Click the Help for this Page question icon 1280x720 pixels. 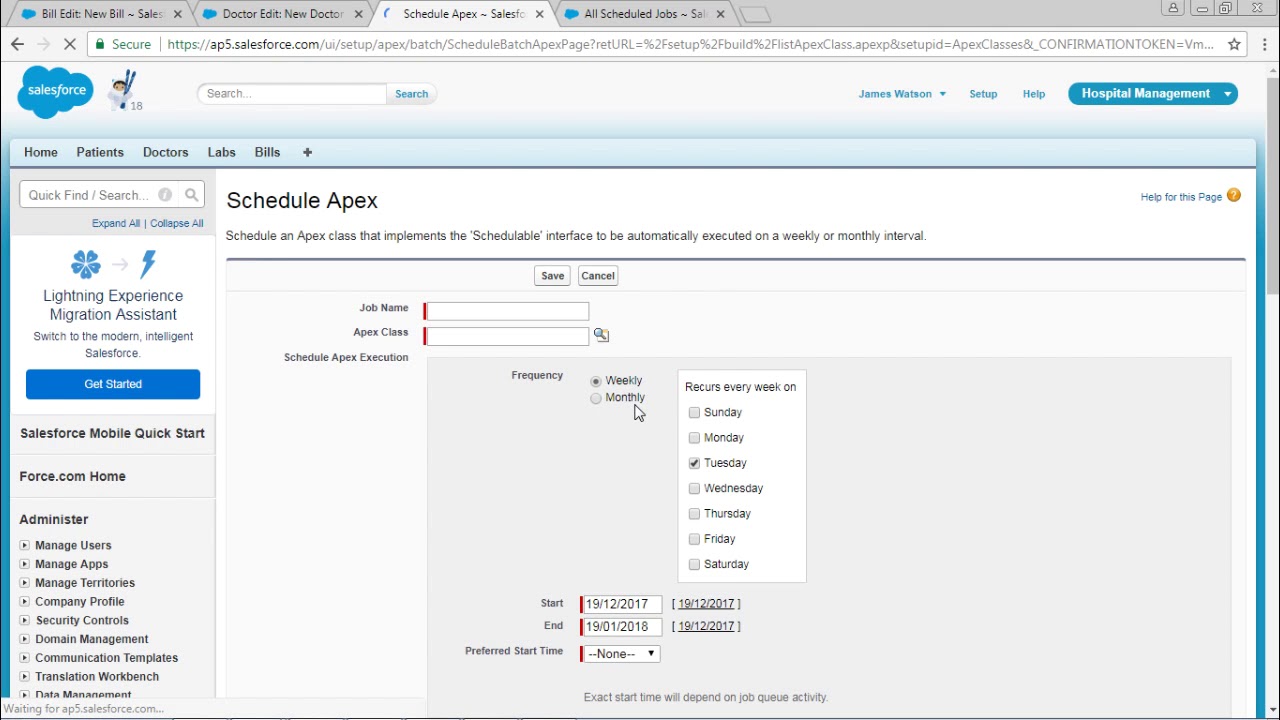tap(1234, 196)
